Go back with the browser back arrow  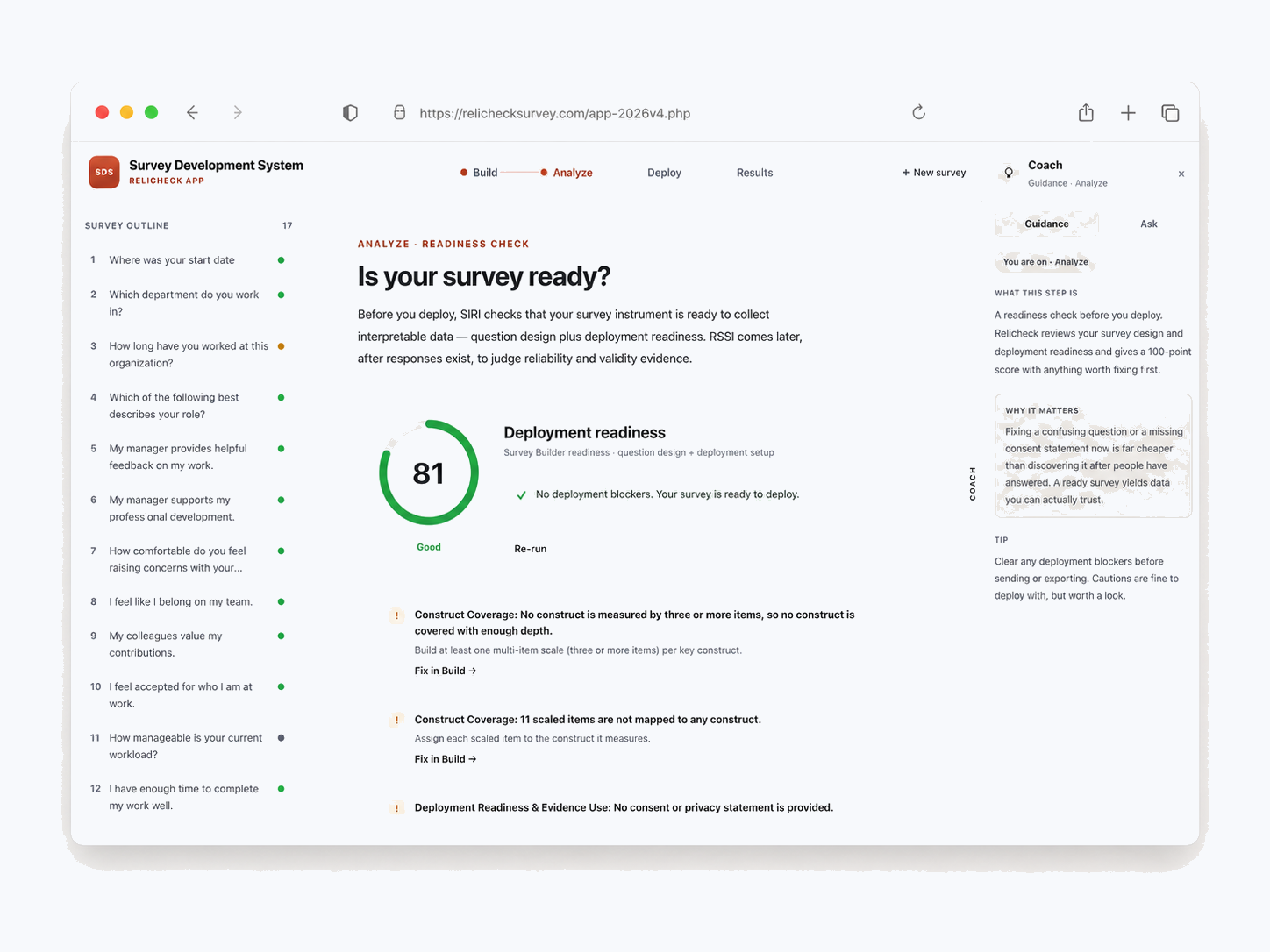pos(192,112)
